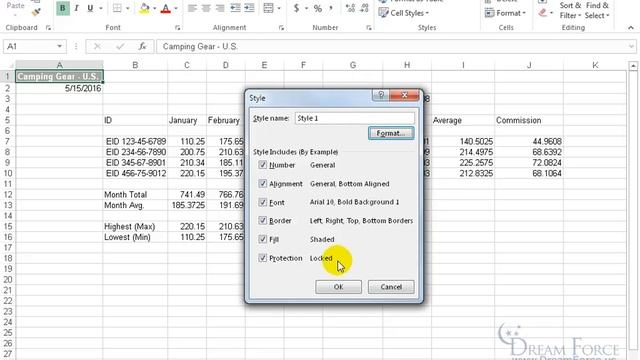Click the Format... button in Style dialog
Viewport: 640px width, 360px height.
(x=391, y=133)
